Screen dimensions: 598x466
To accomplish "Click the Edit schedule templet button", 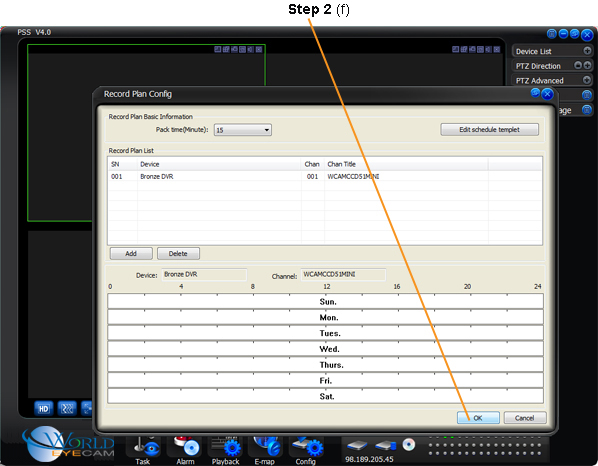I will click(489, 130).
